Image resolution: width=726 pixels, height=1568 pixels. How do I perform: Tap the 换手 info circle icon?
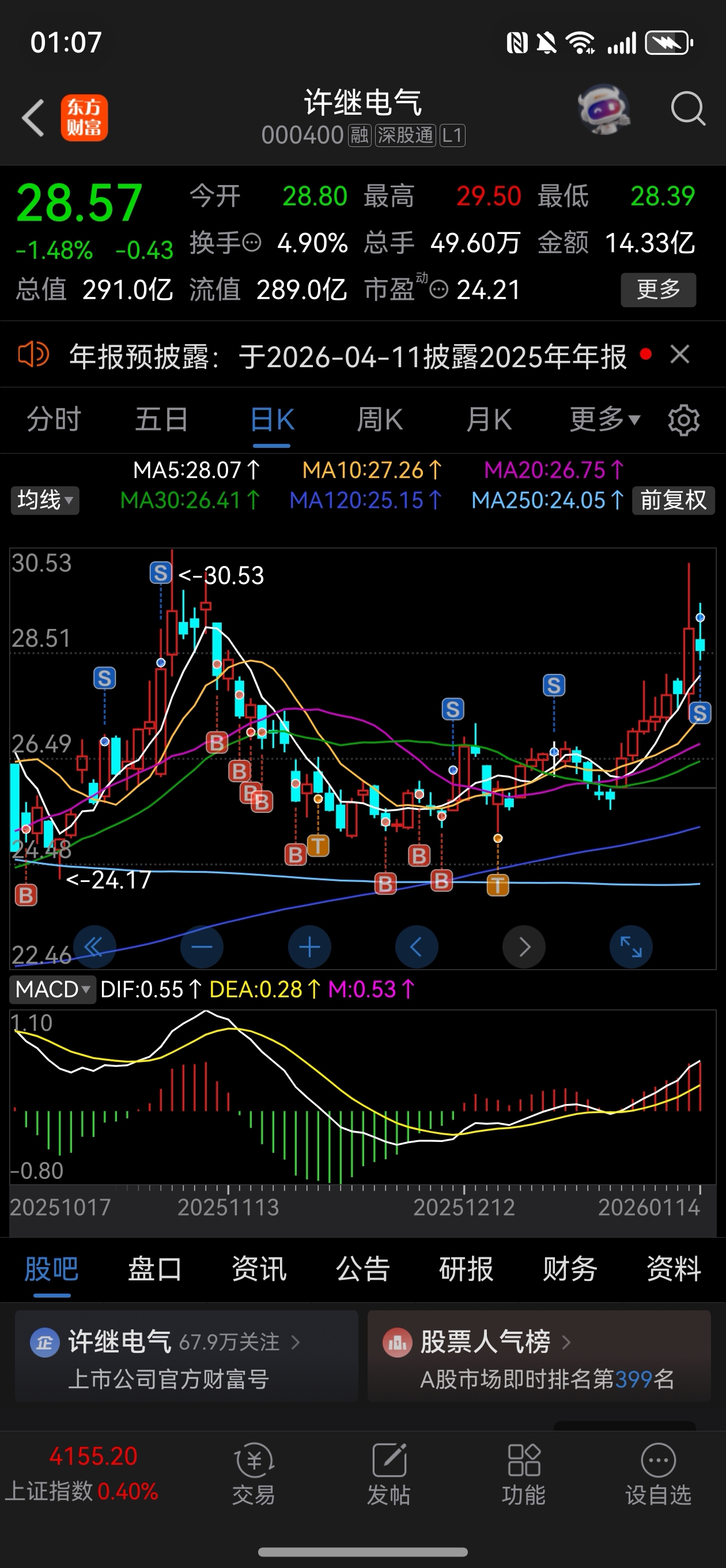pos(252,243)
